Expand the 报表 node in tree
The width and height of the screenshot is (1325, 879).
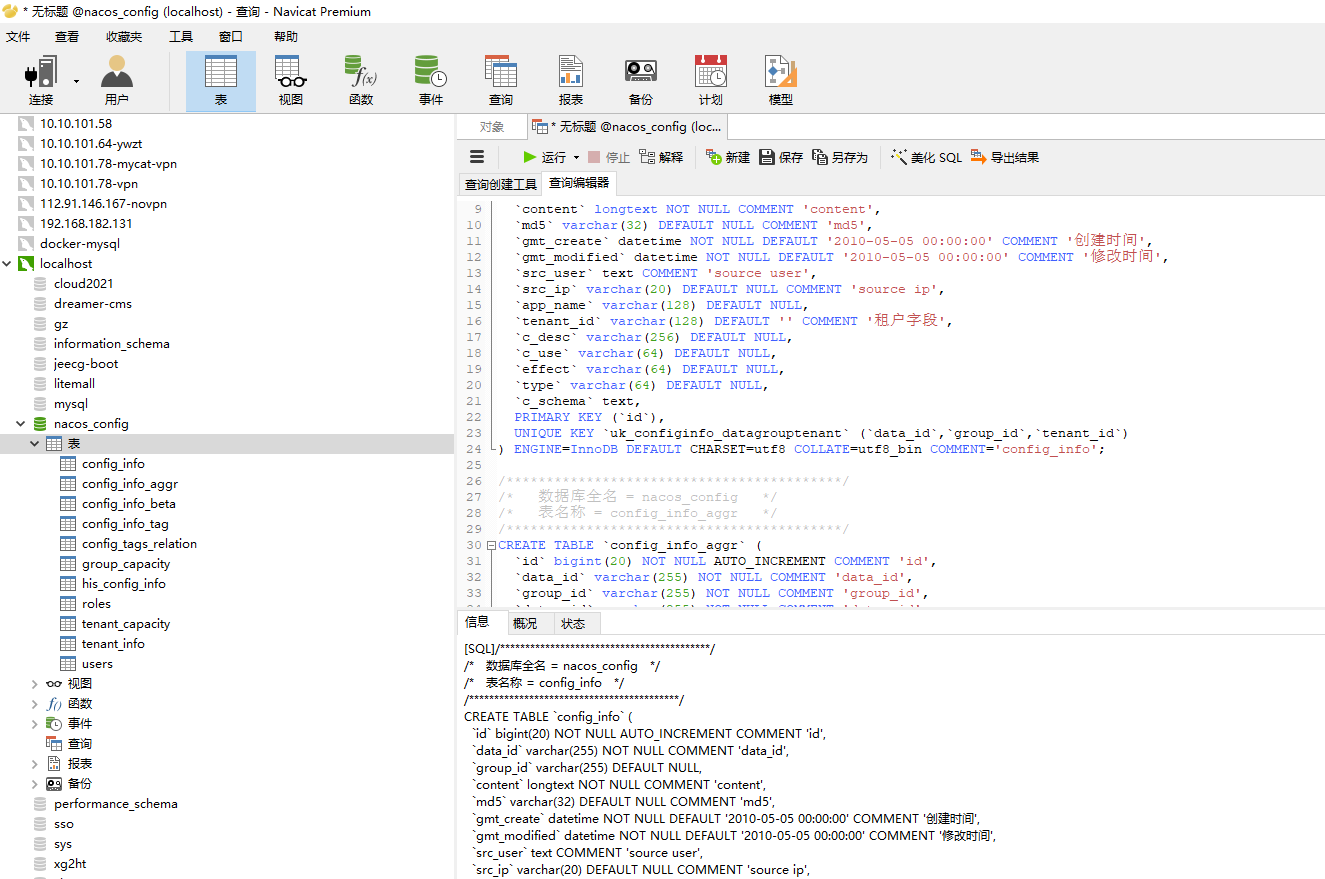point(35,764)
